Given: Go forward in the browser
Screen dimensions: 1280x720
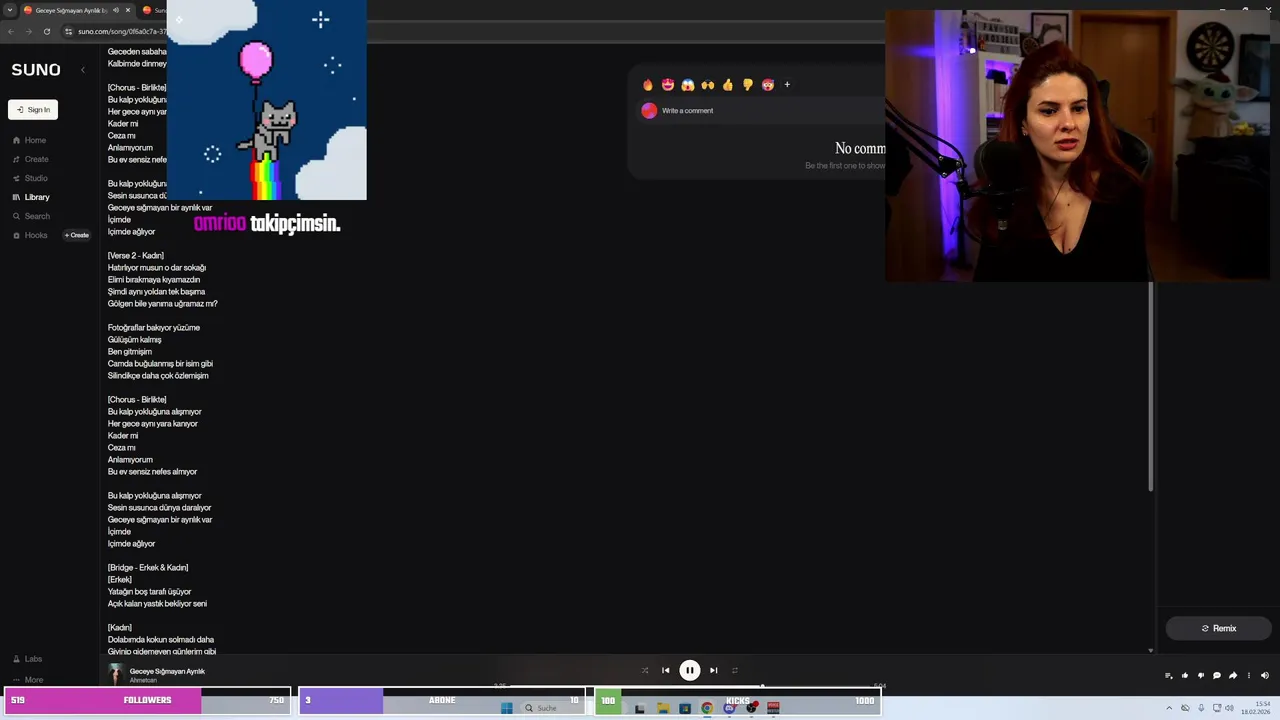Looking at the screenshot, I should pyautogui.click(x=28, y=31).
